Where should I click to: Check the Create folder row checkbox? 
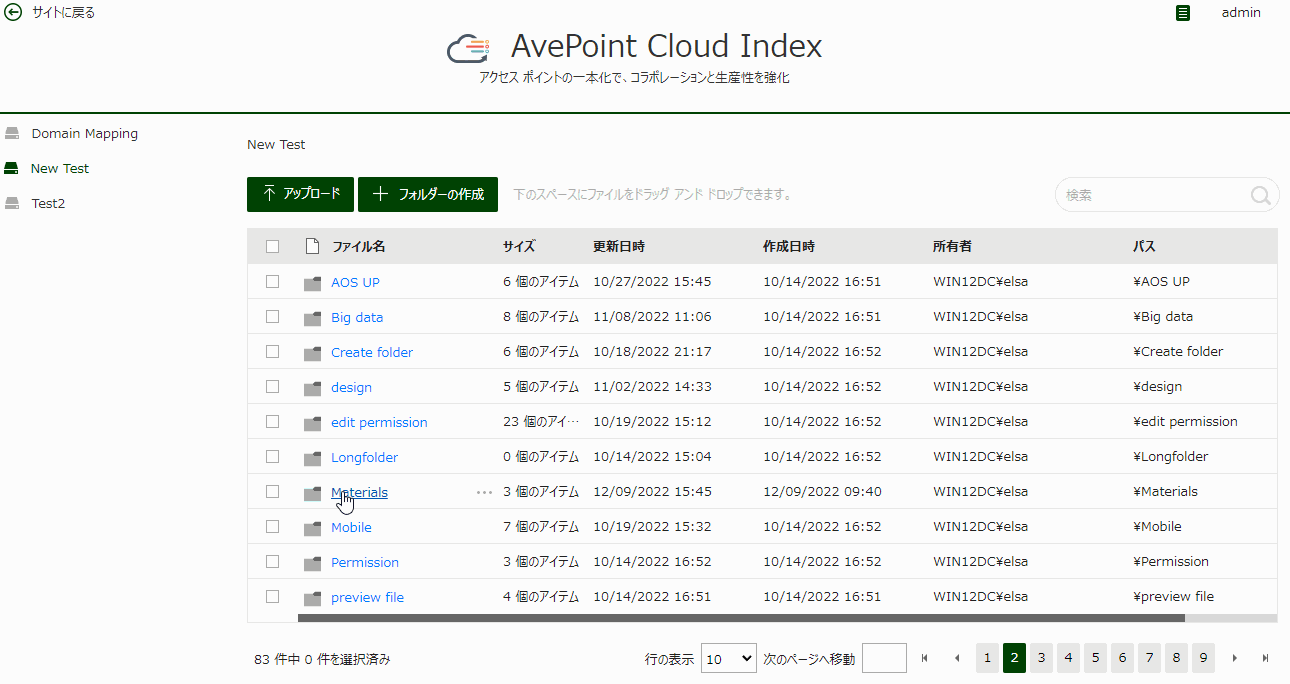pyautogui.click(x=272, y=351)
